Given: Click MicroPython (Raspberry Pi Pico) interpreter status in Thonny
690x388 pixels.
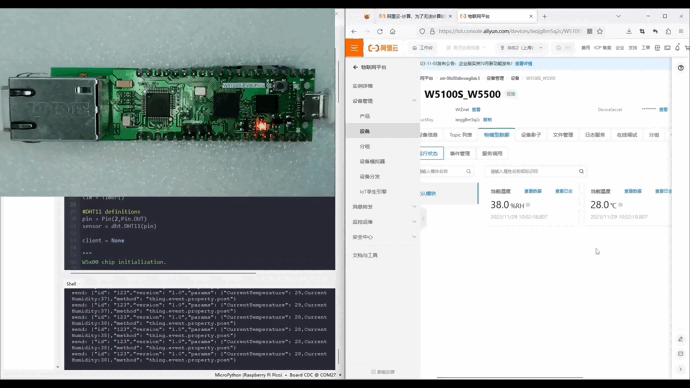Looking at the screenshot, I should click(249, 375).
